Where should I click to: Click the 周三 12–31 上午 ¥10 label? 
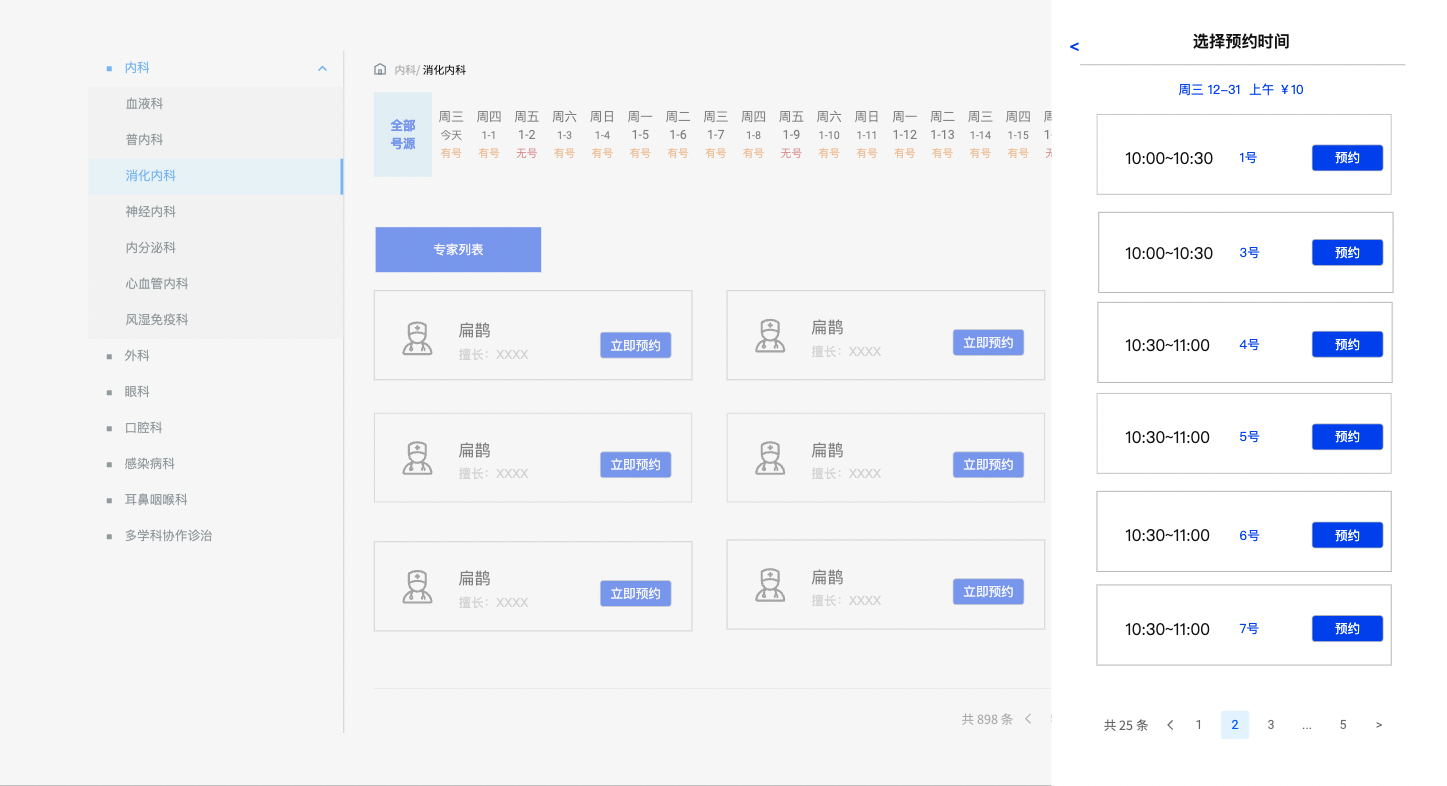click(1241, 90)
